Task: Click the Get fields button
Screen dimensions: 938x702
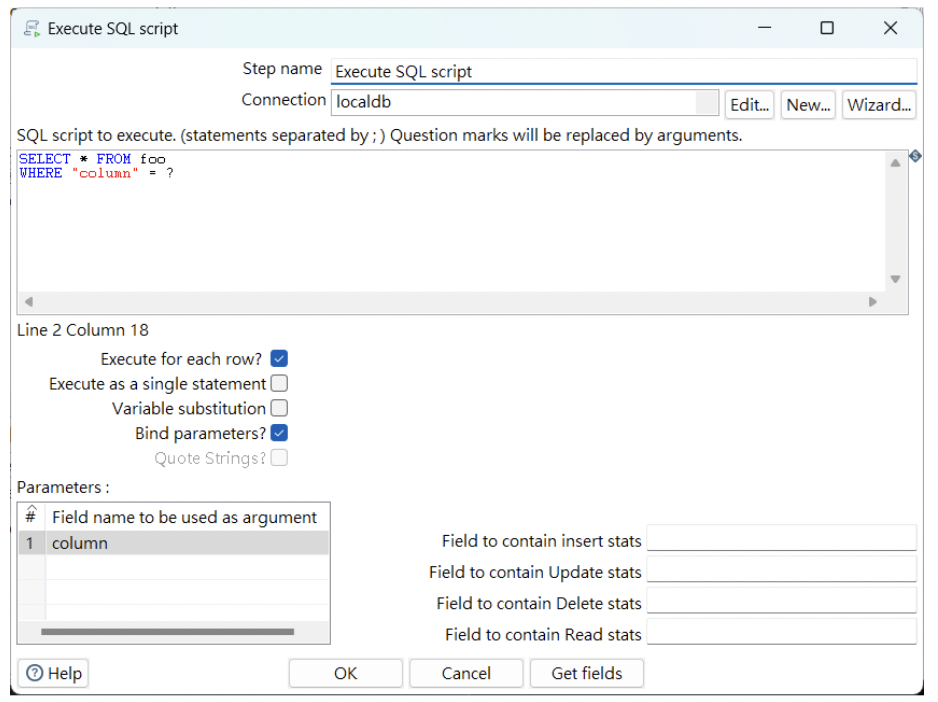Action: point(586,673)
